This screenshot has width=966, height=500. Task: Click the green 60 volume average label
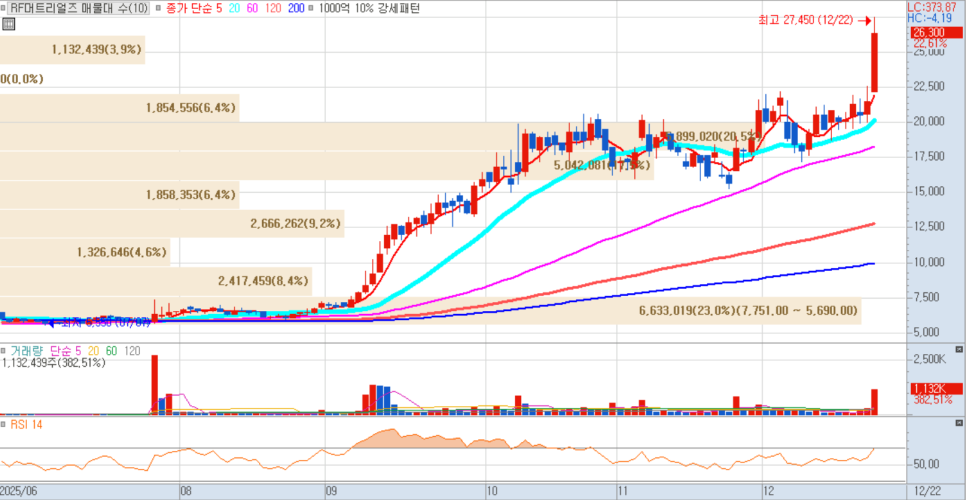coord(112,350)
